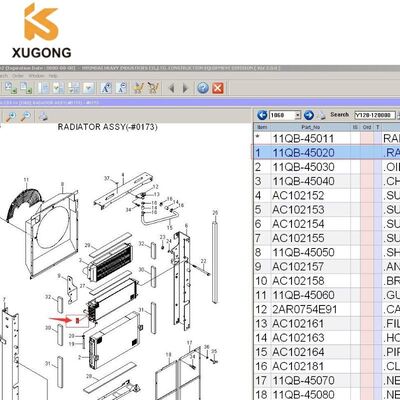Click callout number 29 on the diagram
The width and height of the screenshot is (400, 400).
pos(88,246)
